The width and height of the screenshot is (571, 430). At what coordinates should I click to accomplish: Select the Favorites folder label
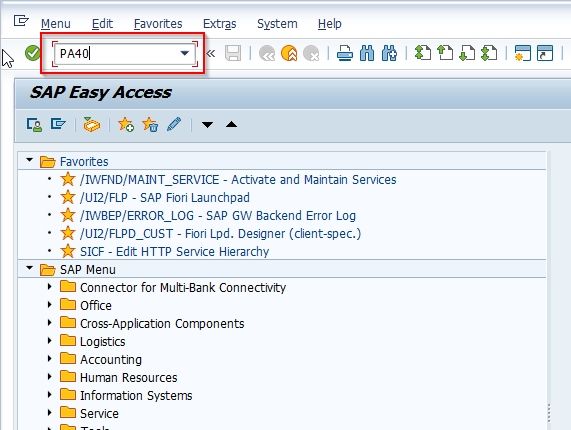point(84,162)
